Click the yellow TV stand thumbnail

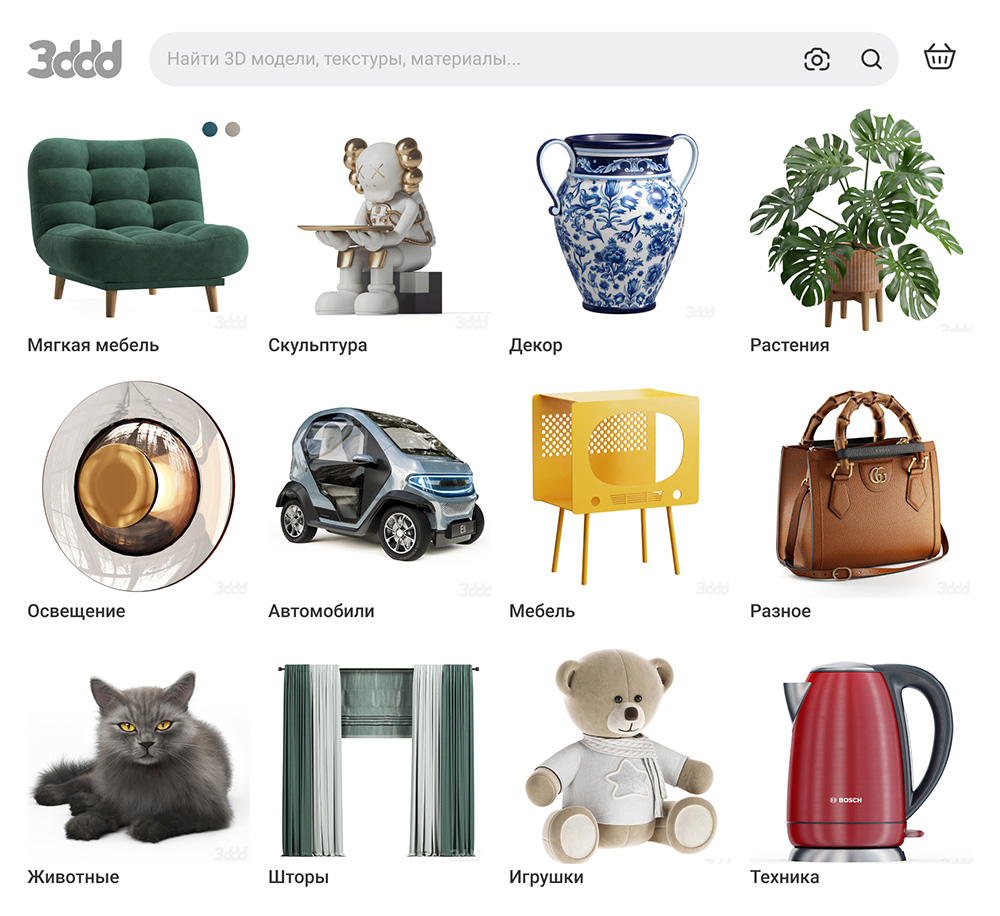point(615,486)
